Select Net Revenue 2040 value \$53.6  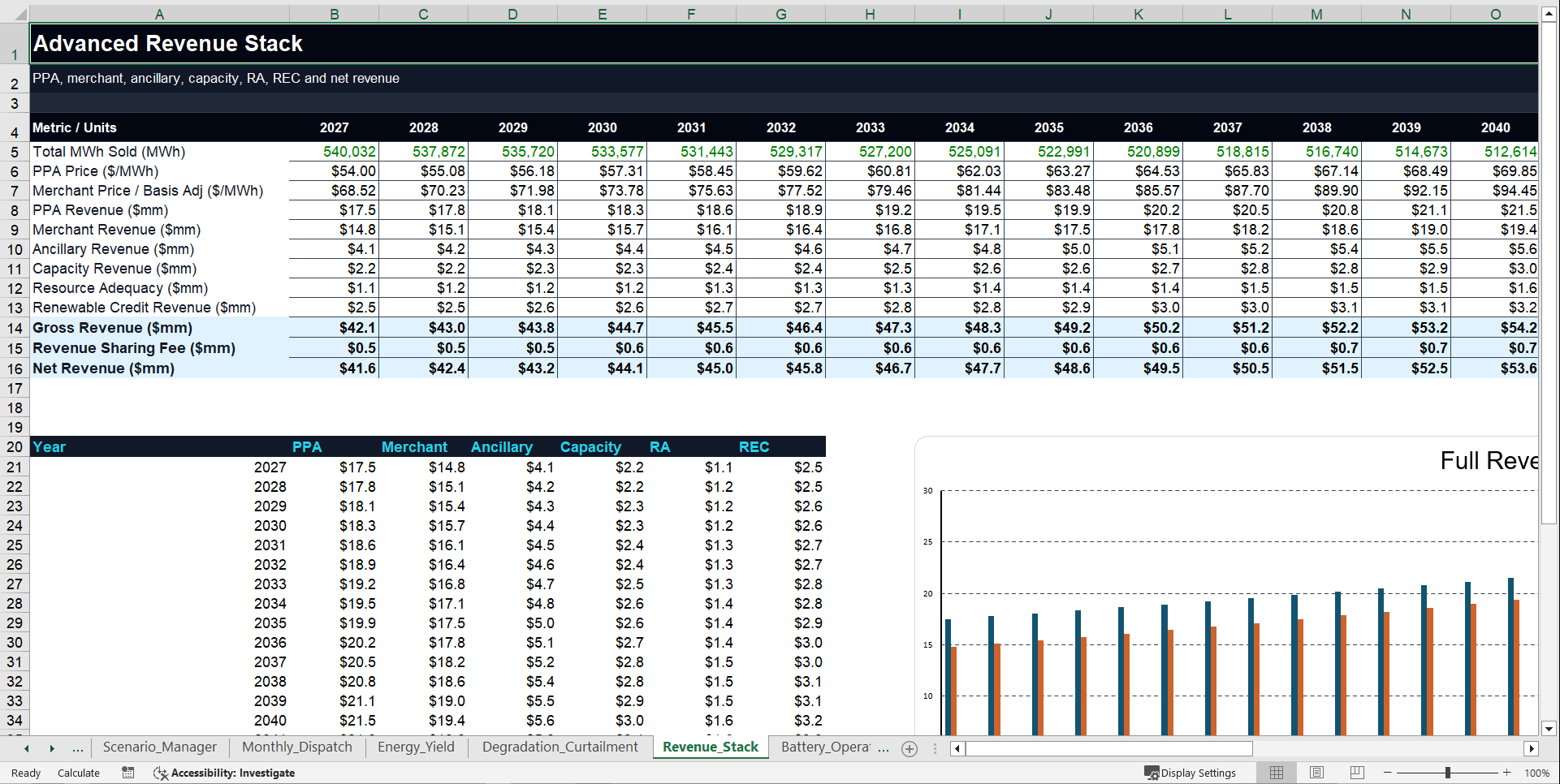1495,368
